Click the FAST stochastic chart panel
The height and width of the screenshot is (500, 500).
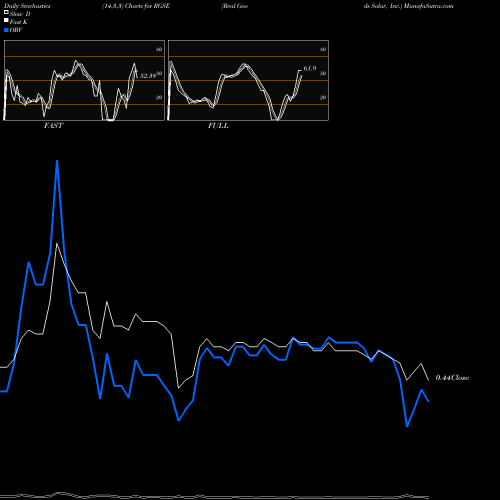coord(84,80)
